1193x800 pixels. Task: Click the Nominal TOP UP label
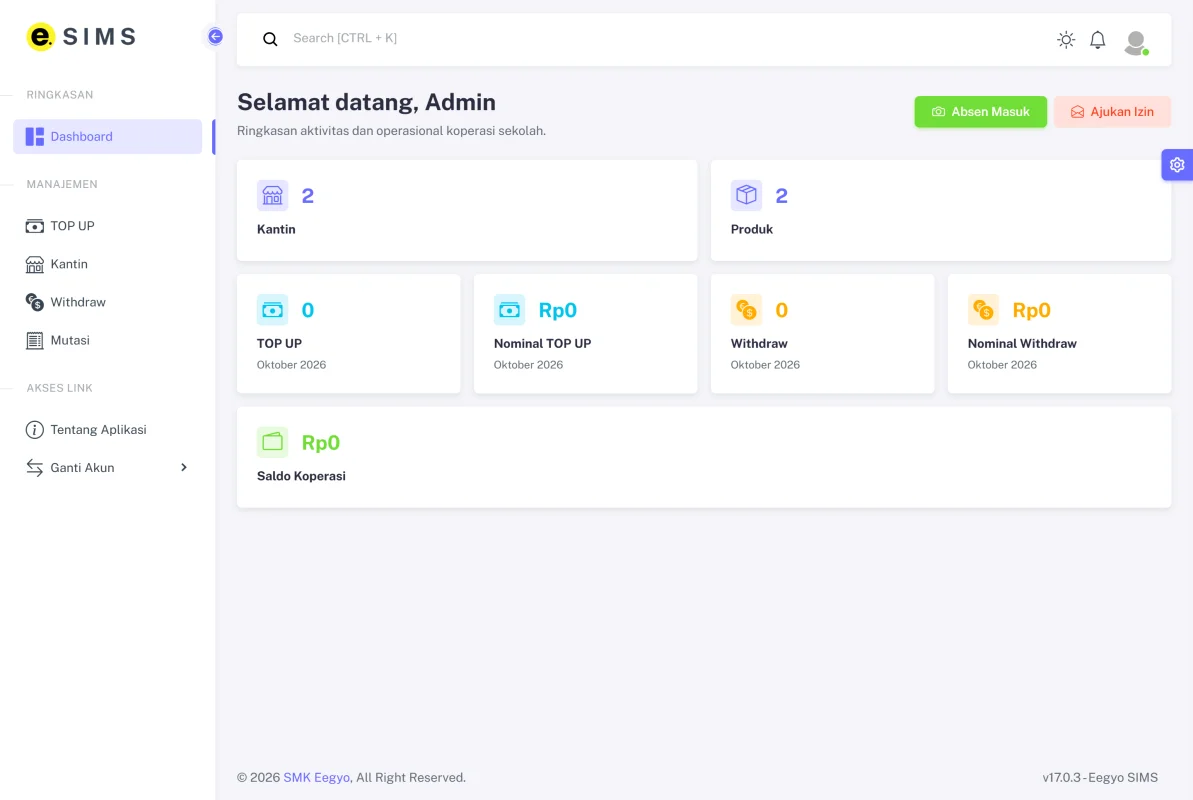click(x=542, y=343)
